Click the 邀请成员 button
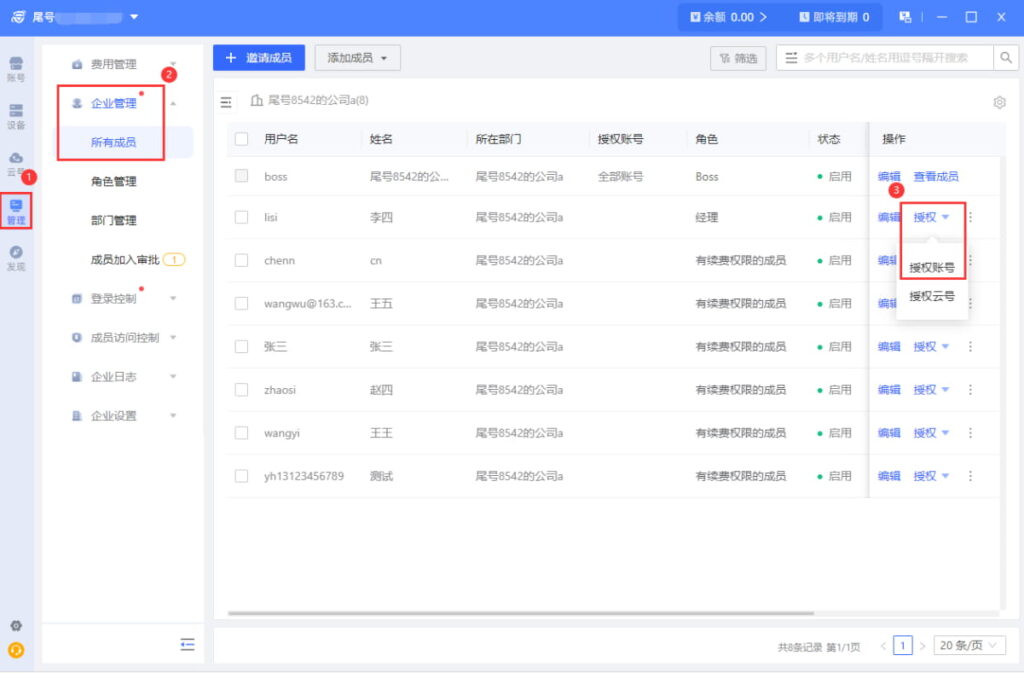This screenshot has width=1024, height=673. point(259,57)
